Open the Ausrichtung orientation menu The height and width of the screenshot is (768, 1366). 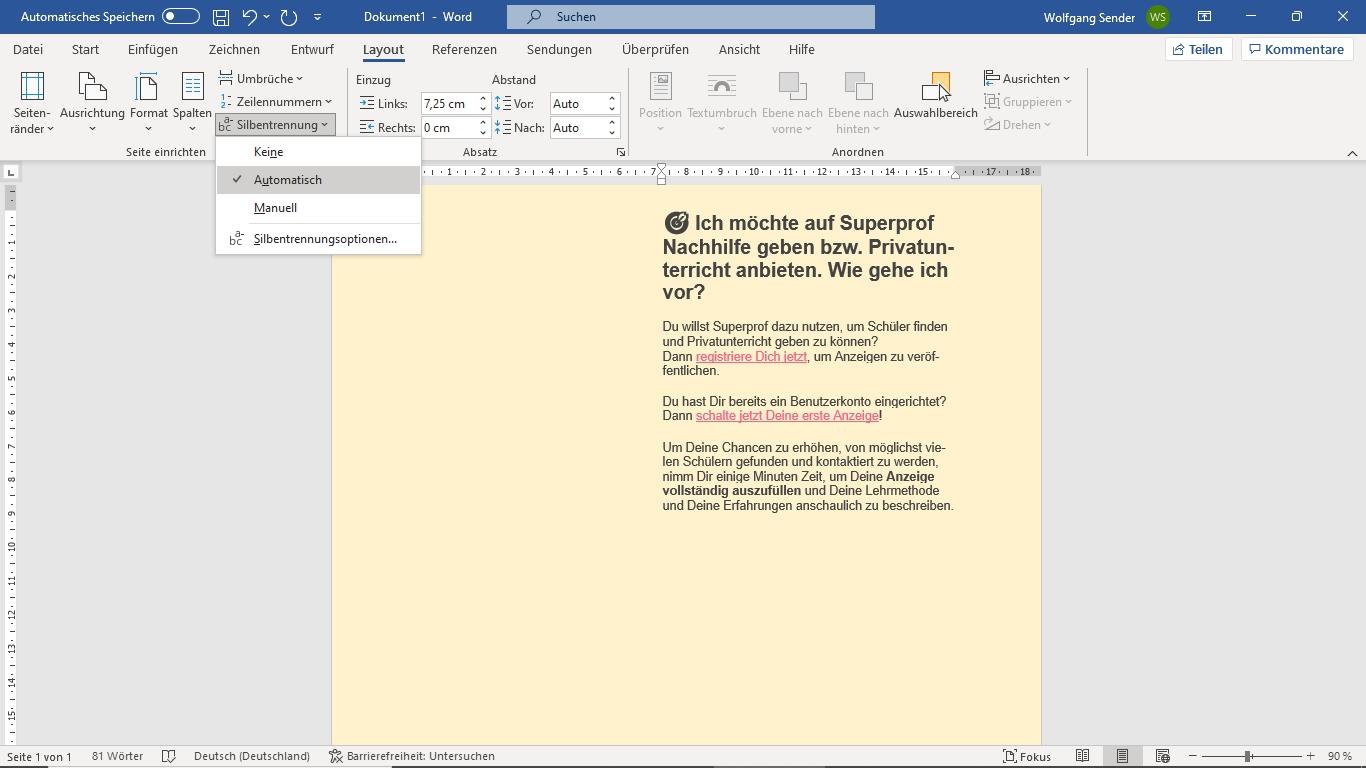point(92,103)
